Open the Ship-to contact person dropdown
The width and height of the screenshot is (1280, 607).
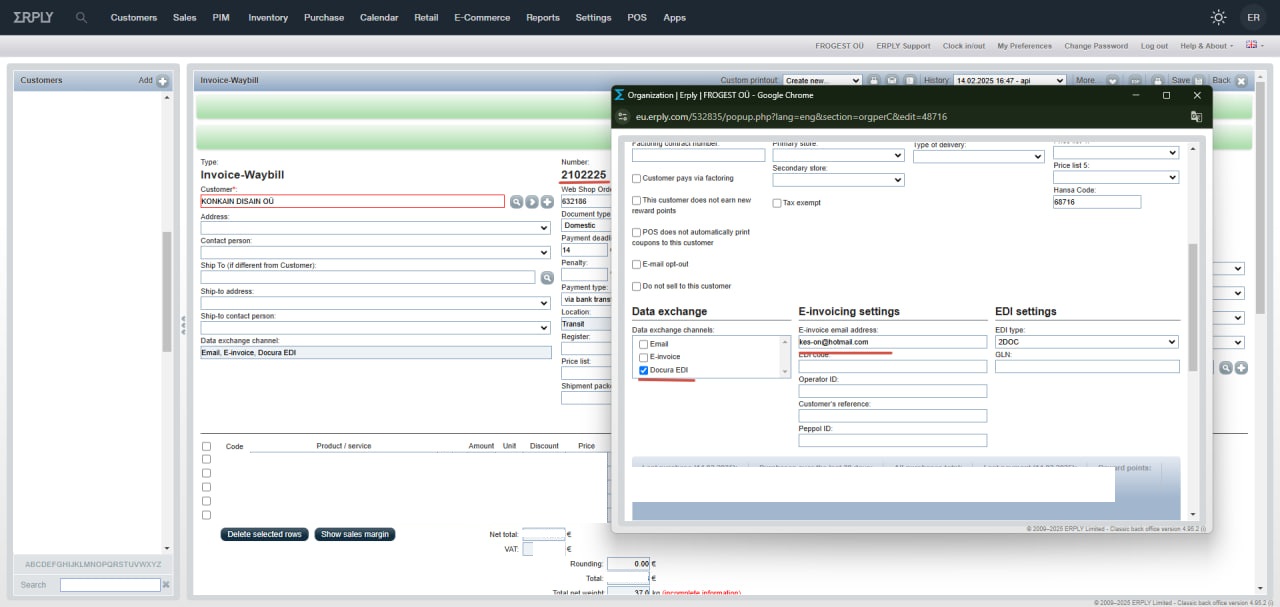(376, 328)
